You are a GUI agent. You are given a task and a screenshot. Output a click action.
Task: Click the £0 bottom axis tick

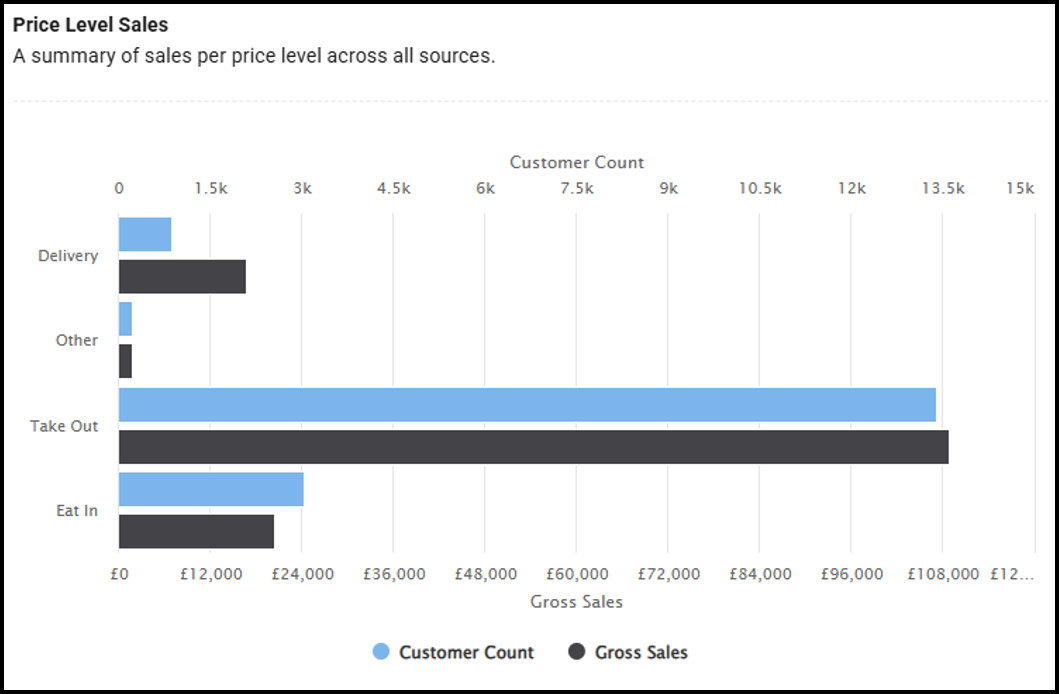click(119, 575)
